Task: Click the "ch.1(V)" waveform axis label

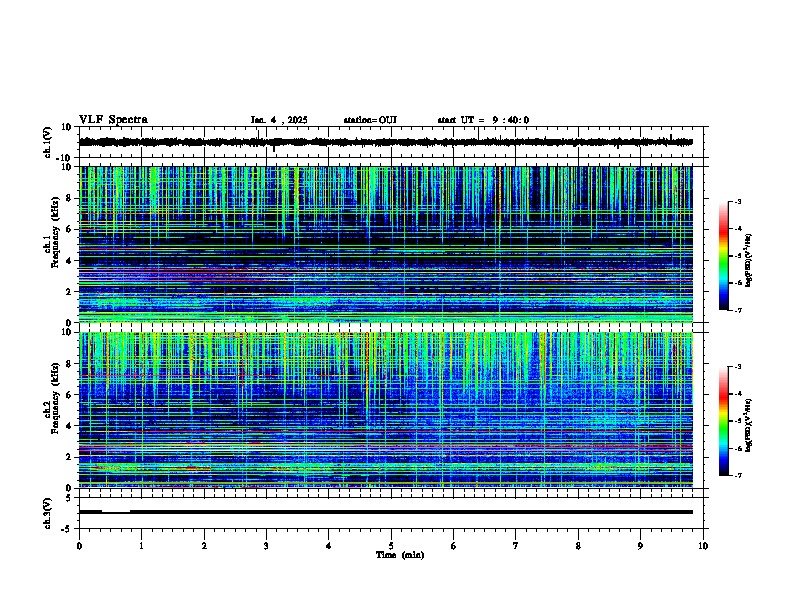Action: click(x=48, y=142)
